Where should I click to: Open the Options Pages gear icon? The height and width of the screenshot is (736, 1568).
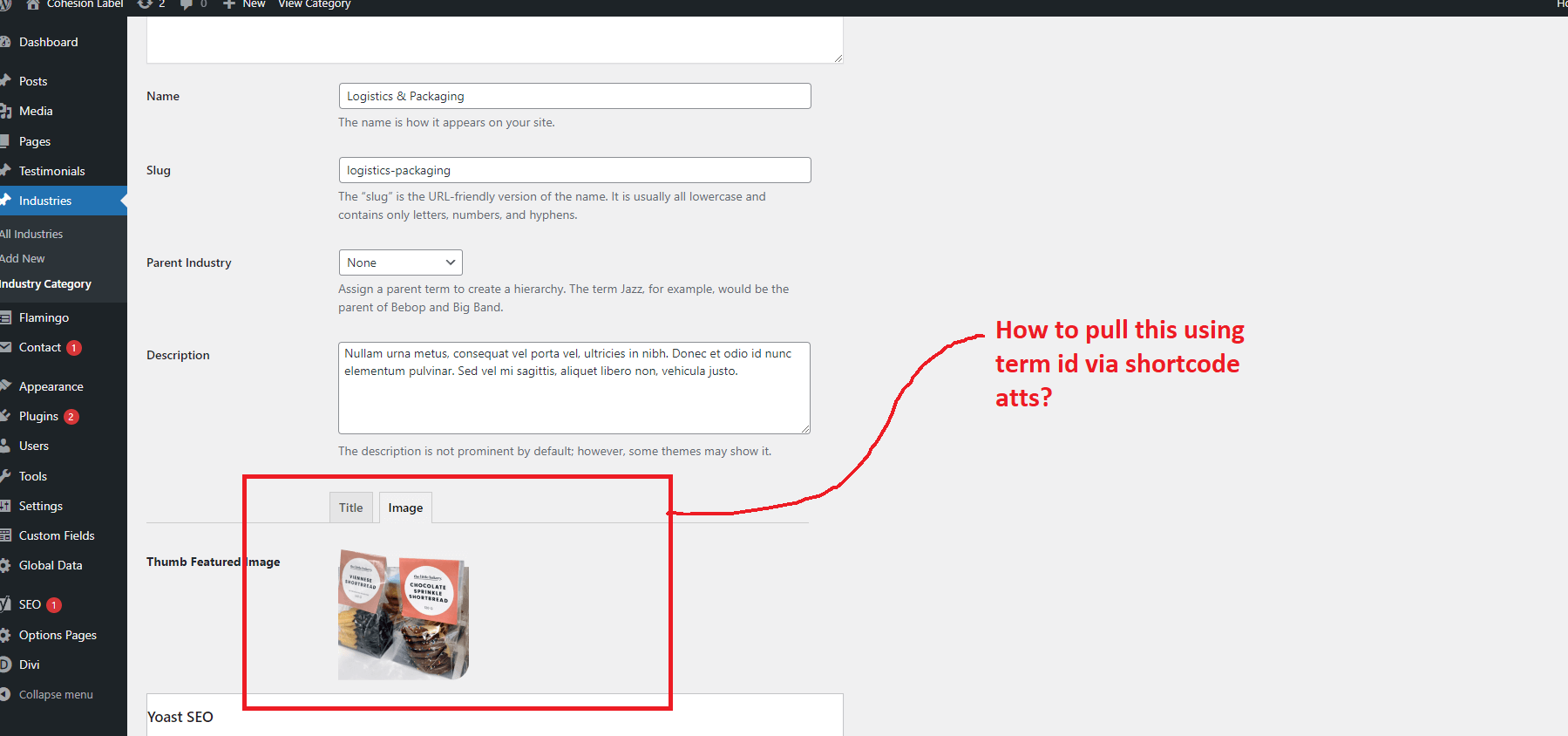pos(4,635)
